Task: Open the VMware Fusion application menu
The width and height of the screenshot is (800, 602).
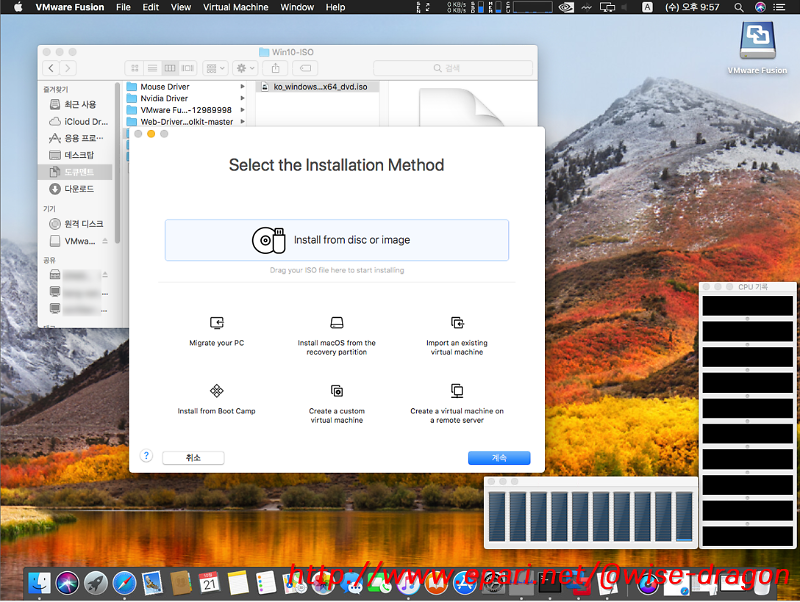Action: click(x=70, y=7)
